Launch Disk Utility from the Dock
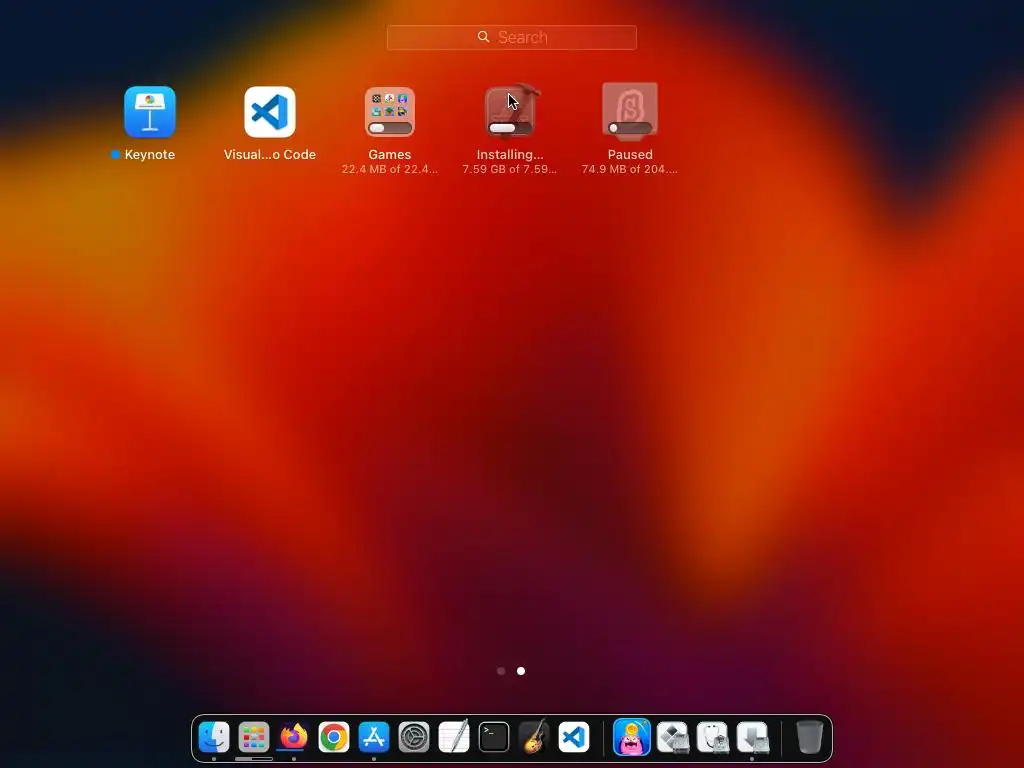 712,737
